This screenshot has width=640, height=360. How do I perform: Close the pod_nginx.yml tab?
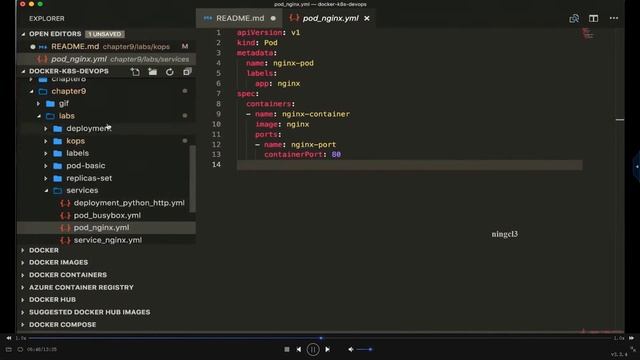click(367, 18)
